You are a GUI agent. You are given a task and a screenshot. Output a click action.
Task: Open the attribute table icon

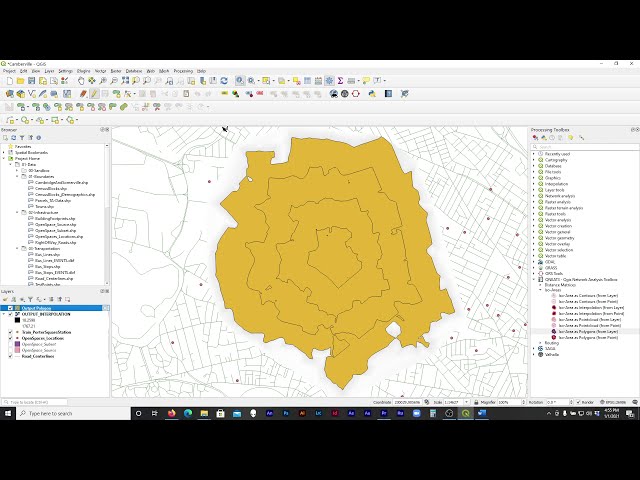pos(307,81)
